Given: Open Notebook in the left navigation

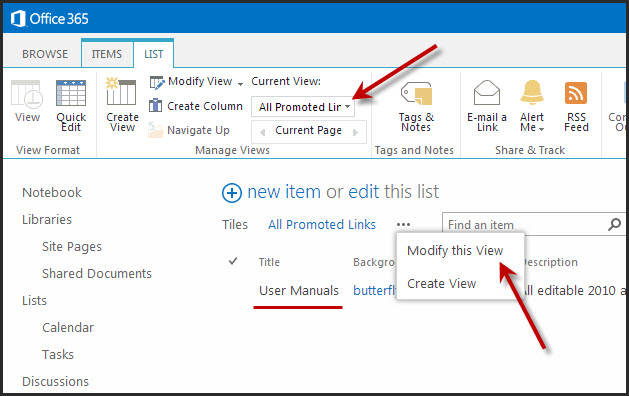Looking at the screenshot, I should (x=52, y=192).
